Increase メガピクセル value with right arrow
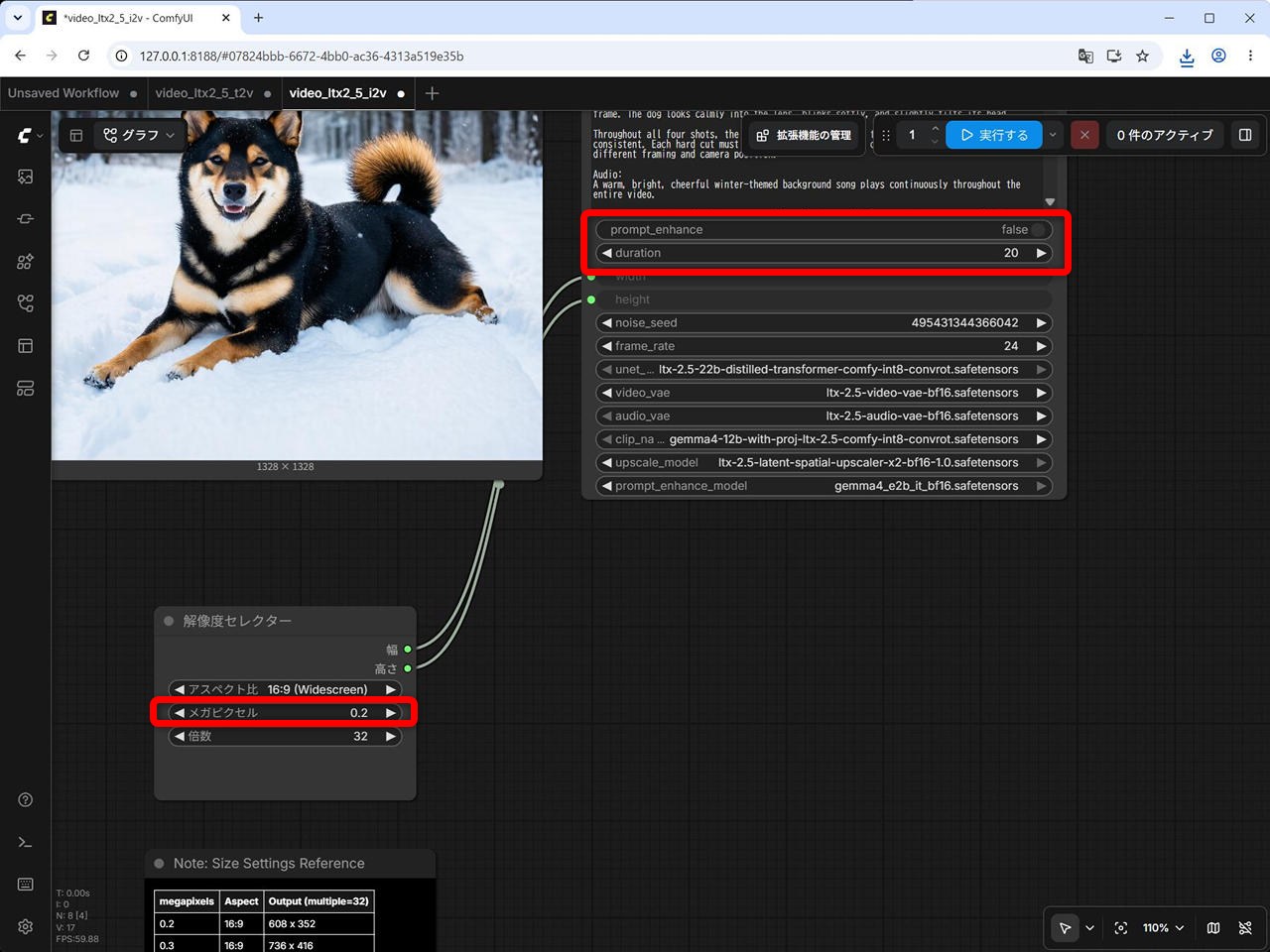 [x=391, y=713]
